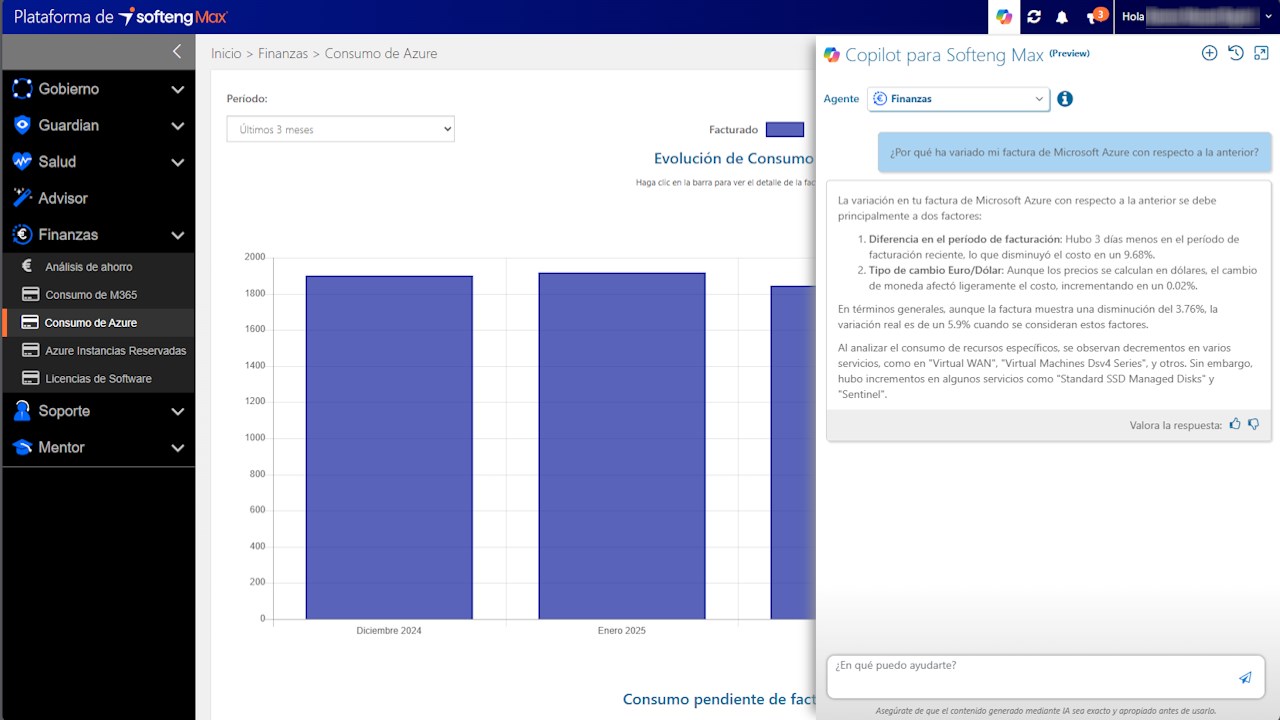The image size is (1280, 720).
Task: Collapse the Finanzas menu chevron
Action: [x=177, y=235]
